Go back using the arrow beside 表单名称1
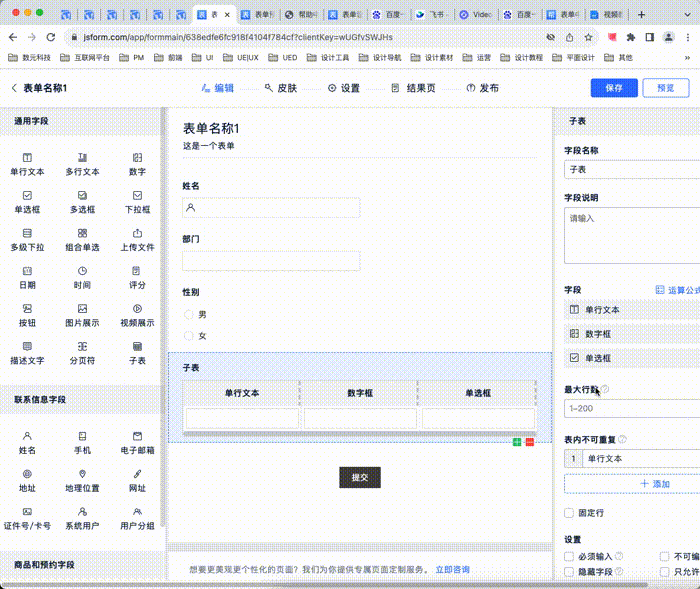 14,88
